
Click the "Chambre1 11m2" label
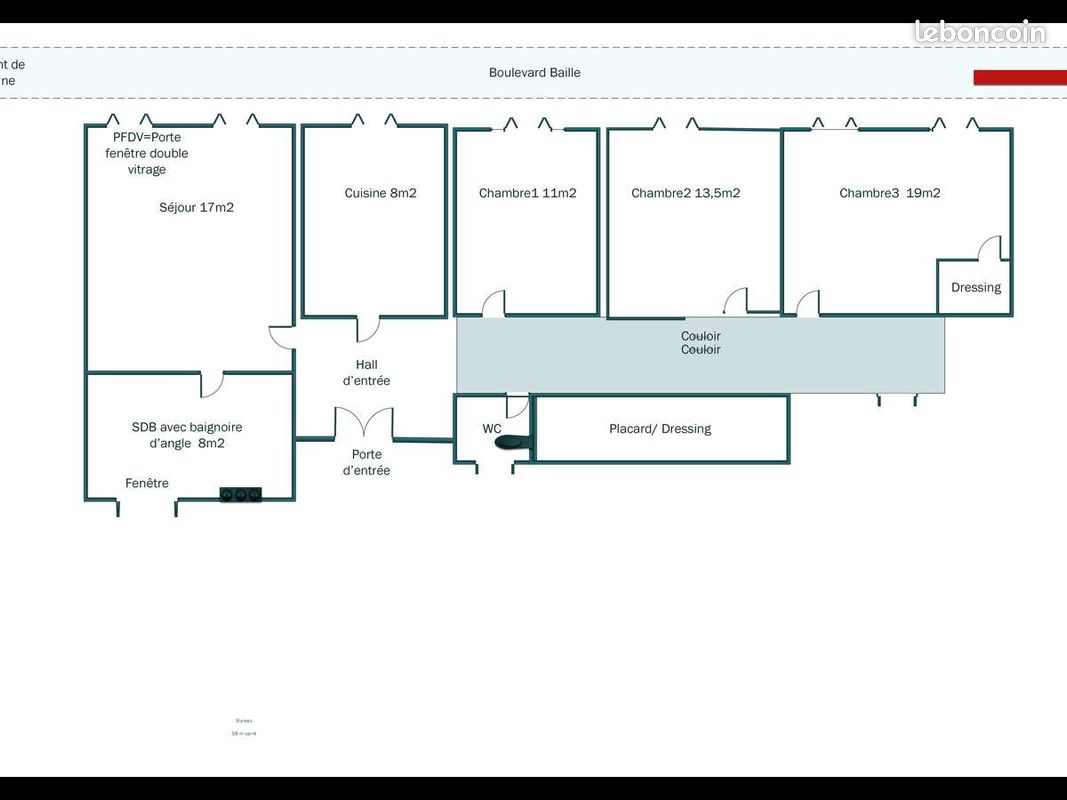pyautogui.click(x=527, y=193)
